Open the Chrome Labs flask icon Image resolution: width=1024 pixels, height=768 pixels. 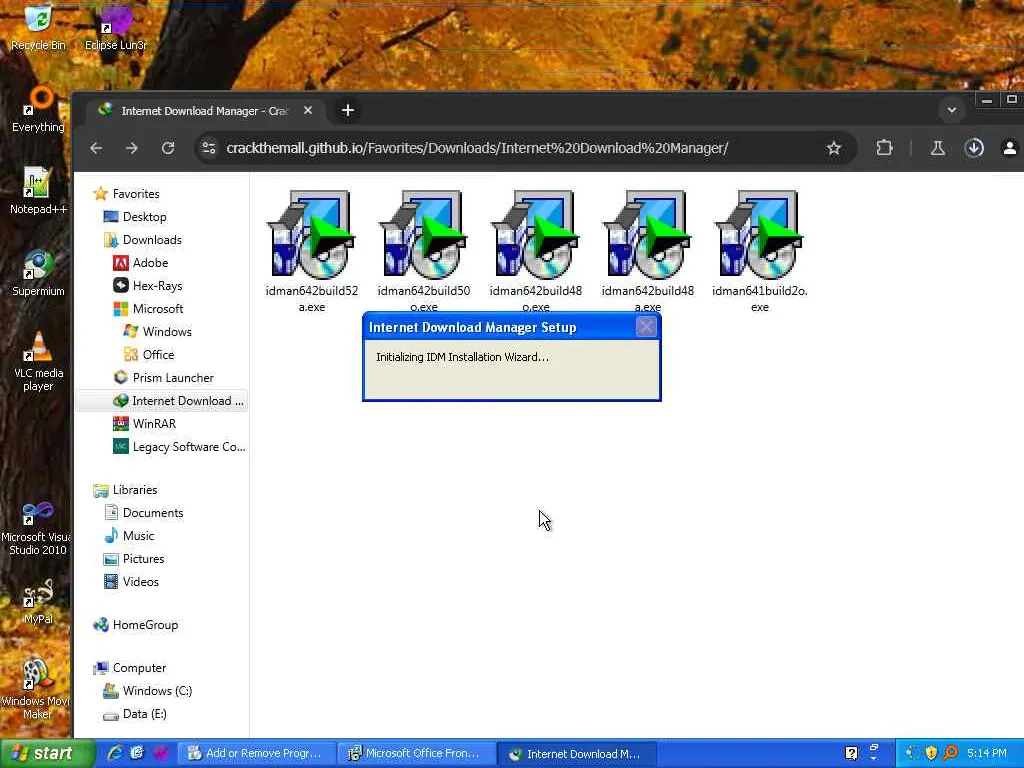tap(938, 148)
